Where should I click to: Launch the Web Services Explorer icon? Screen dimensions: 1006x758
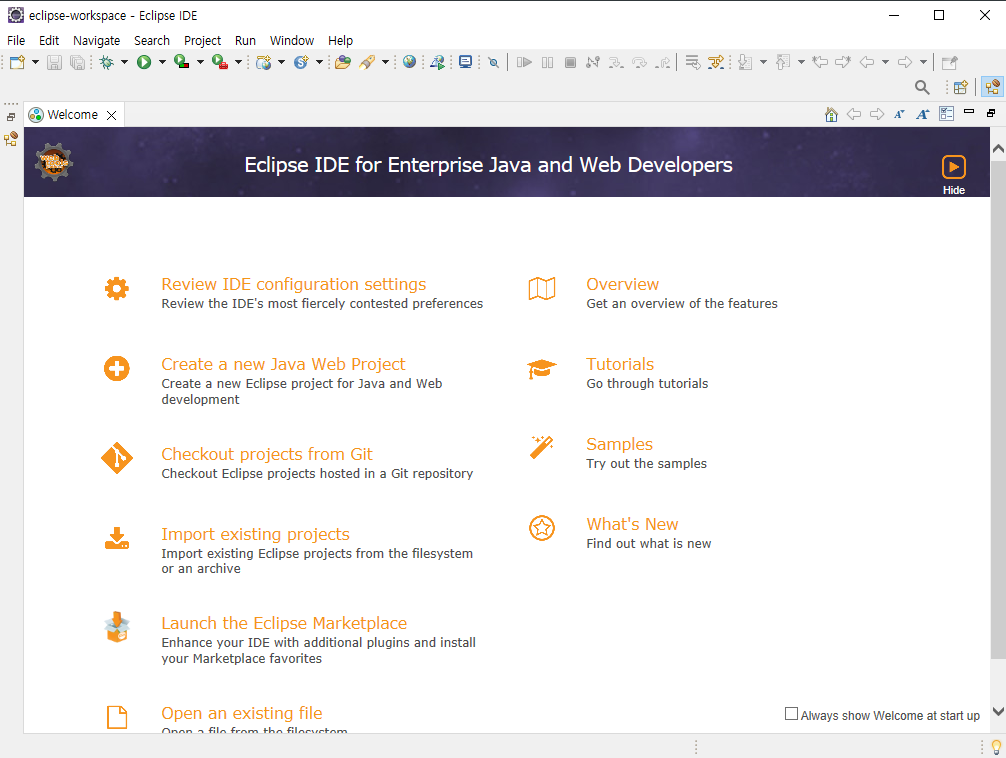coord(438,62)
